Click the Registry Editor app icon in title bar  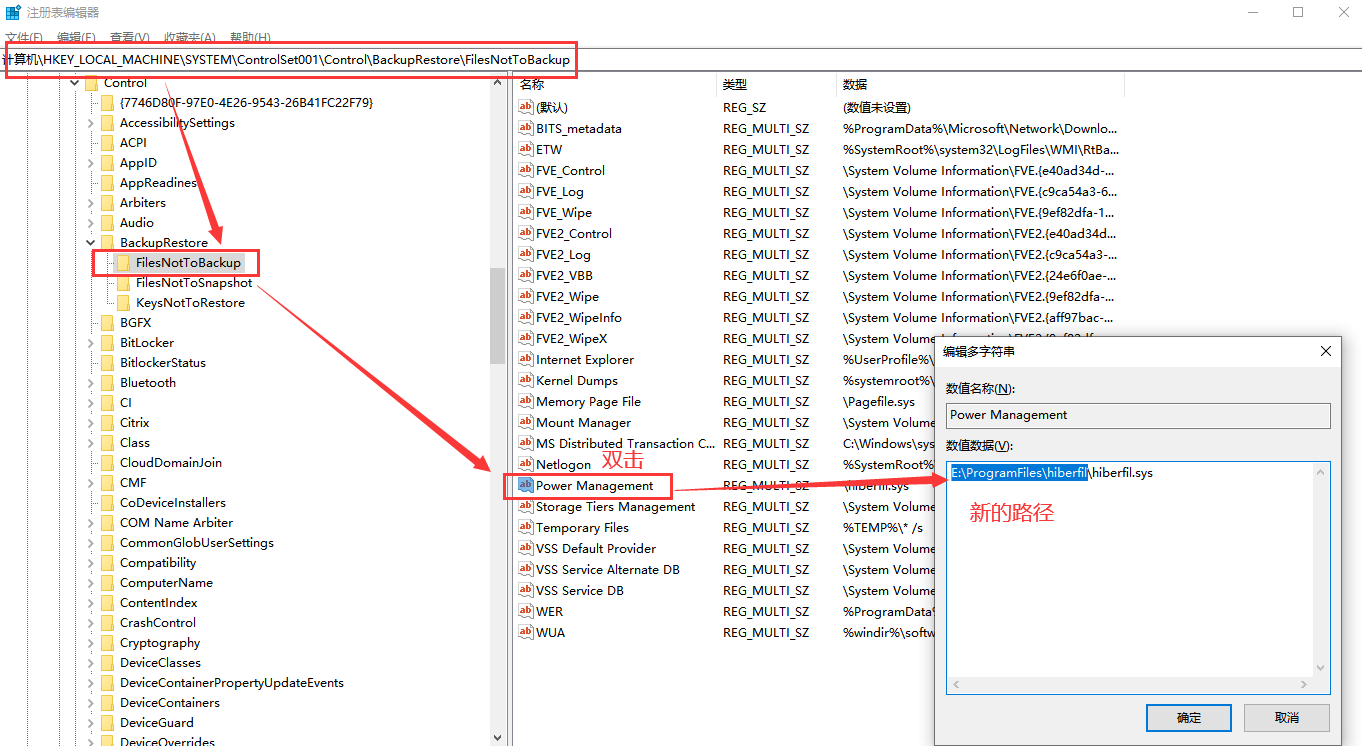click(14, 12)
